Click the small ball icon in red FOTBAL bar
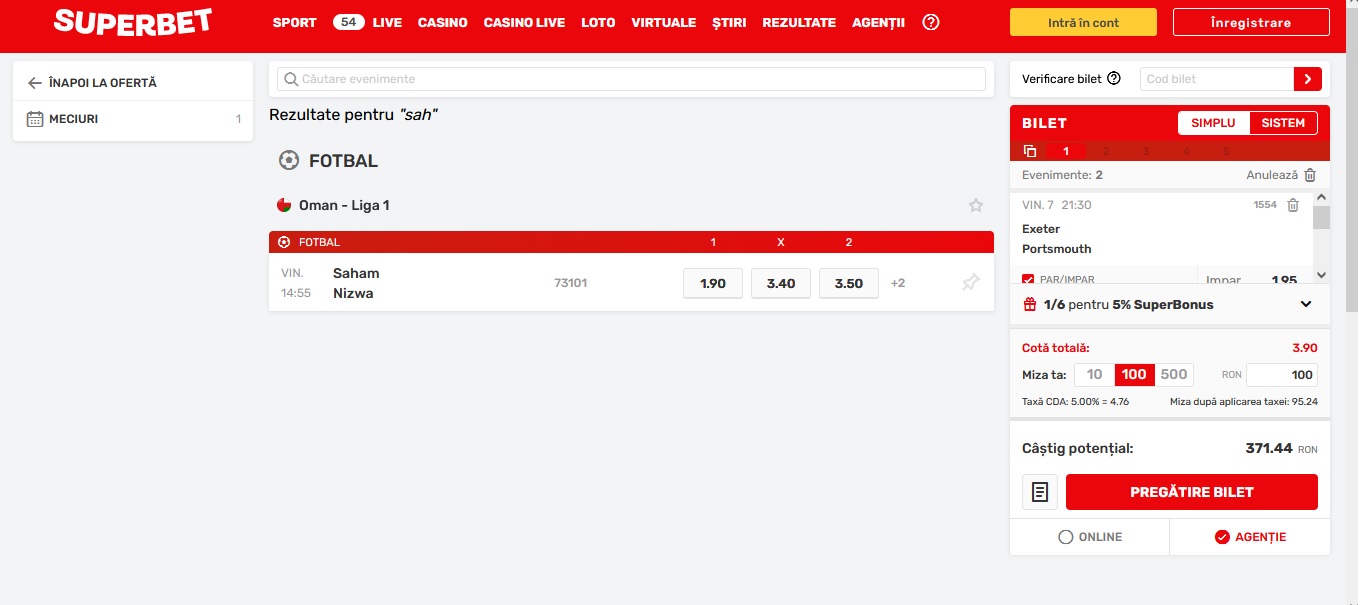 pos(284,242)
